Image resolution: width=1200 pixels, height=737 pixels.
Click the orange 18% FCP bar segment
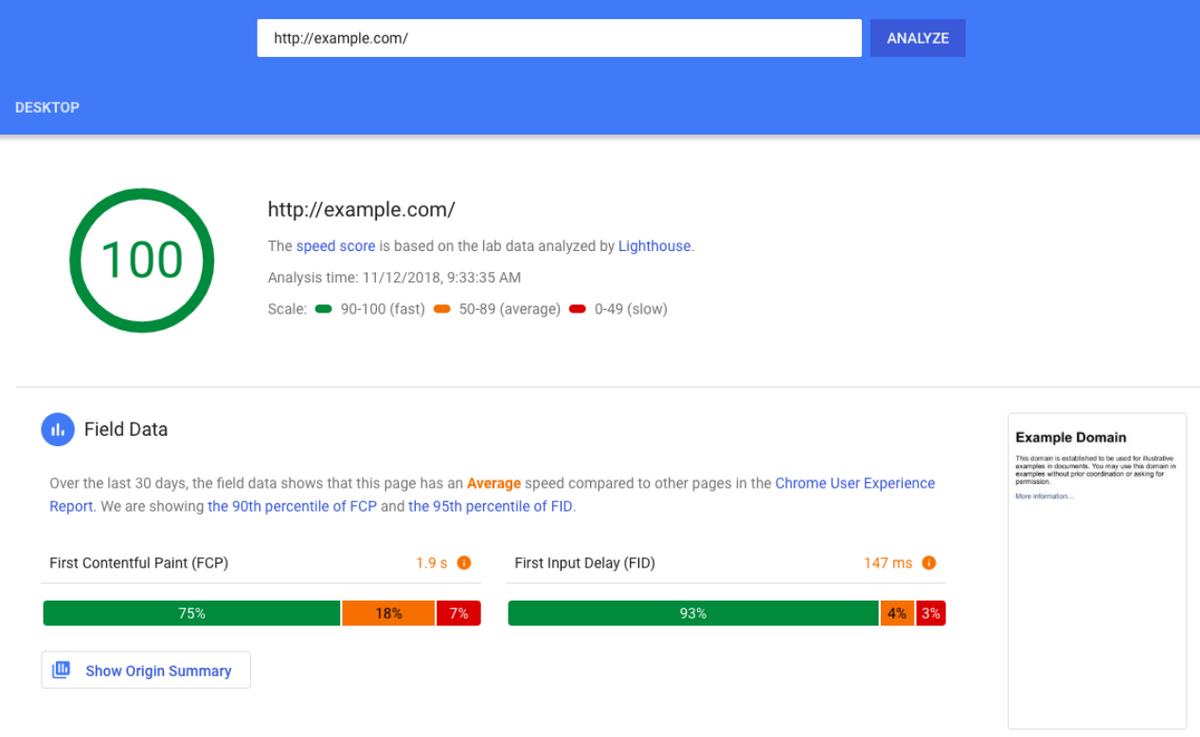389,613
